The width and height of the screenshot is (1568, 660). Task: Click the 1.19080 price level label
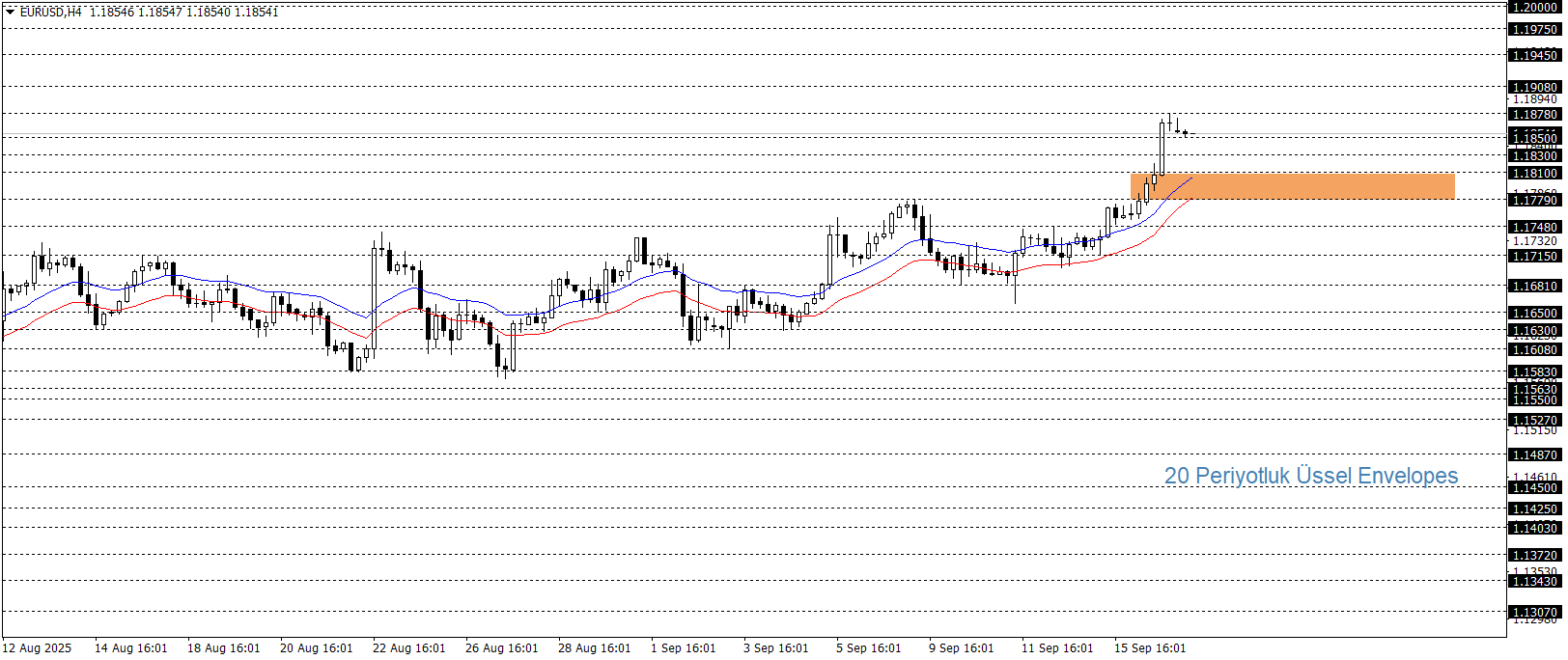(1534, 87)
